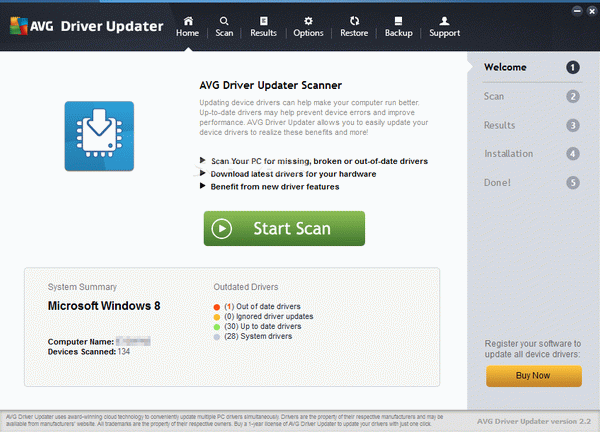Image resolution: width=600 pixels, height=432 pixels.
Task: Click step number 3 badge for Results
Action: [573, 125]
